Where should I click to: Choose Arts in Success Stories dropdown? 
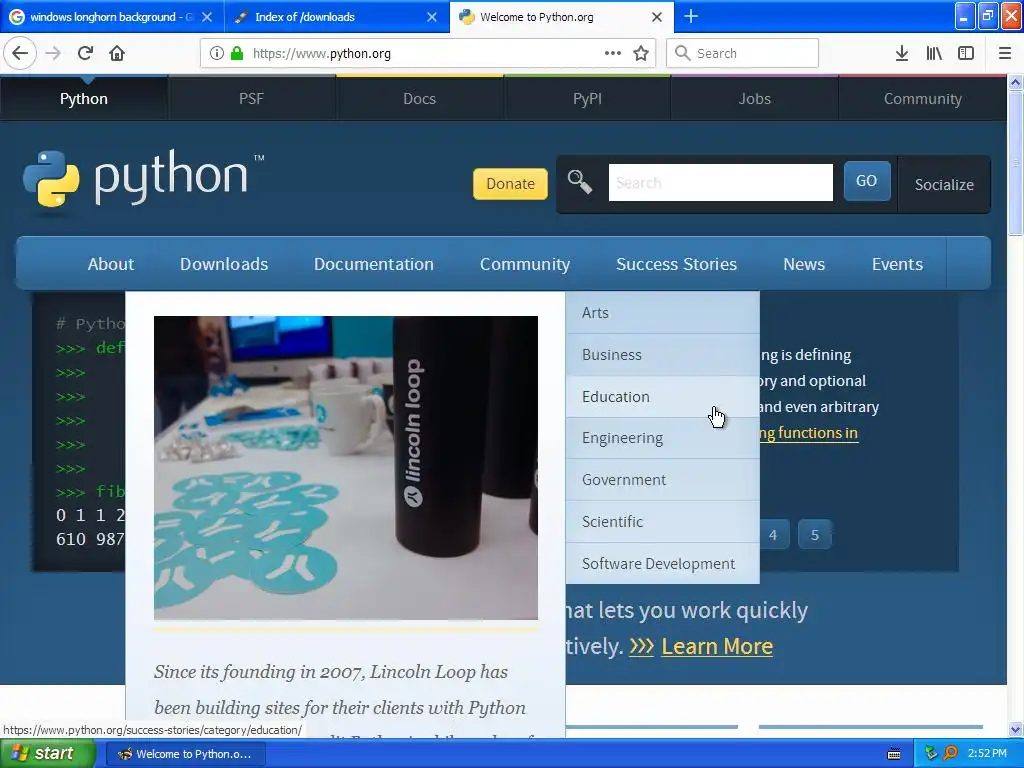point(662,313)
